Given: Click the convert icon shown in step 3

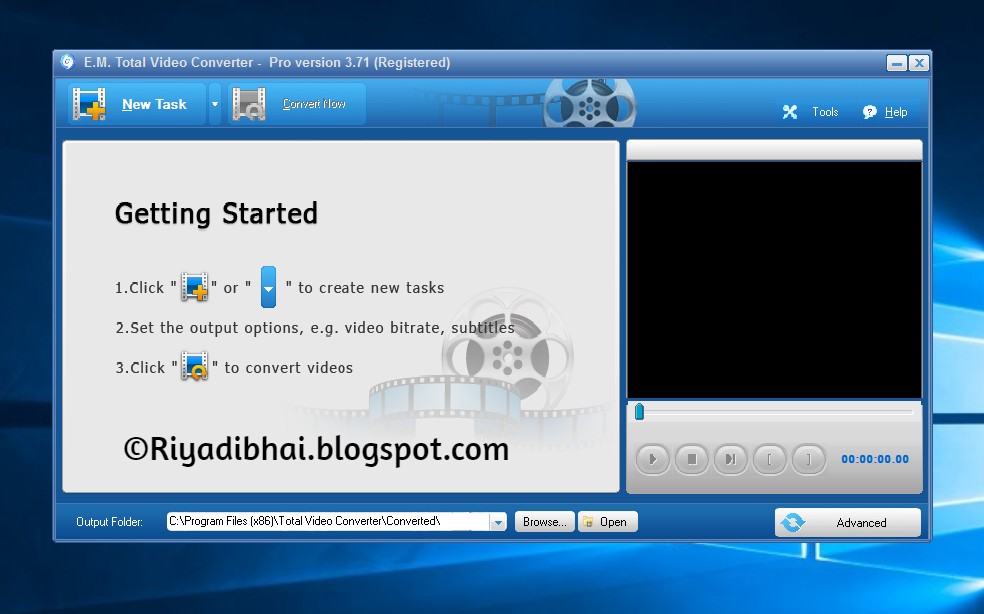Looking at the screenshot, I should (193, 366).
